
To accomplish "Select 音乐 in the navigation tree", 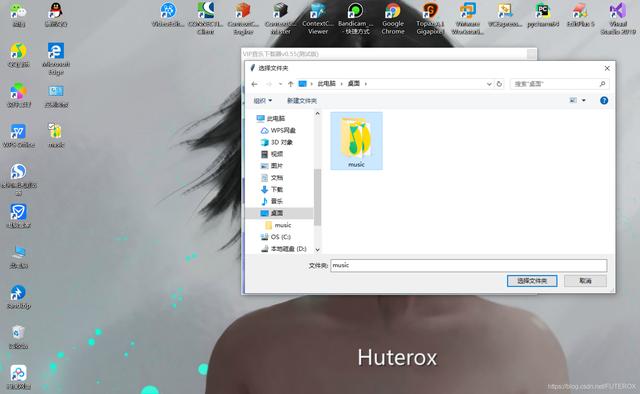I will [272, 201].
